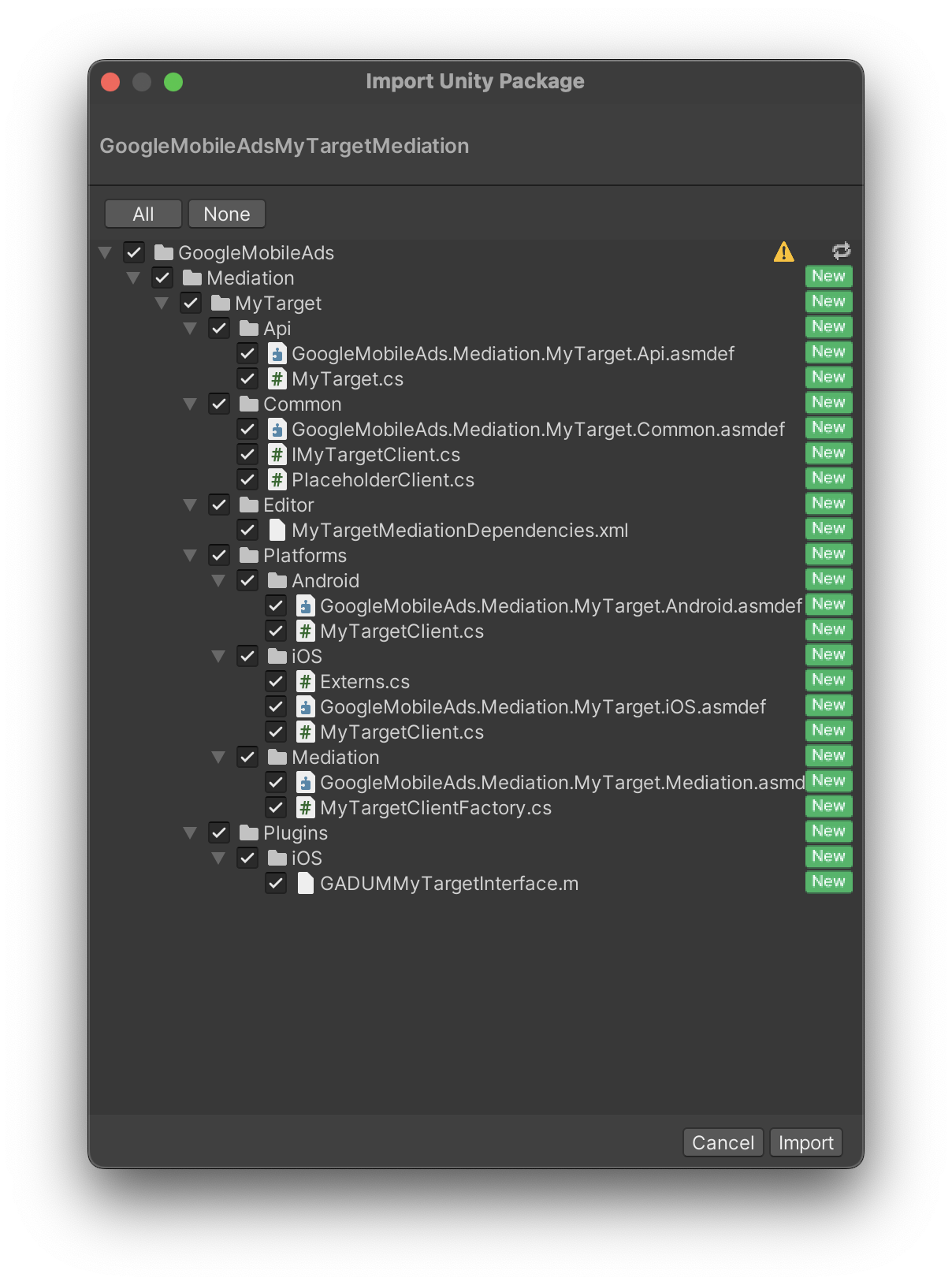Click the MyTargetMediationDependencies.xml file icon
The width and height of the screenshot is (952, 1285).
277,531
